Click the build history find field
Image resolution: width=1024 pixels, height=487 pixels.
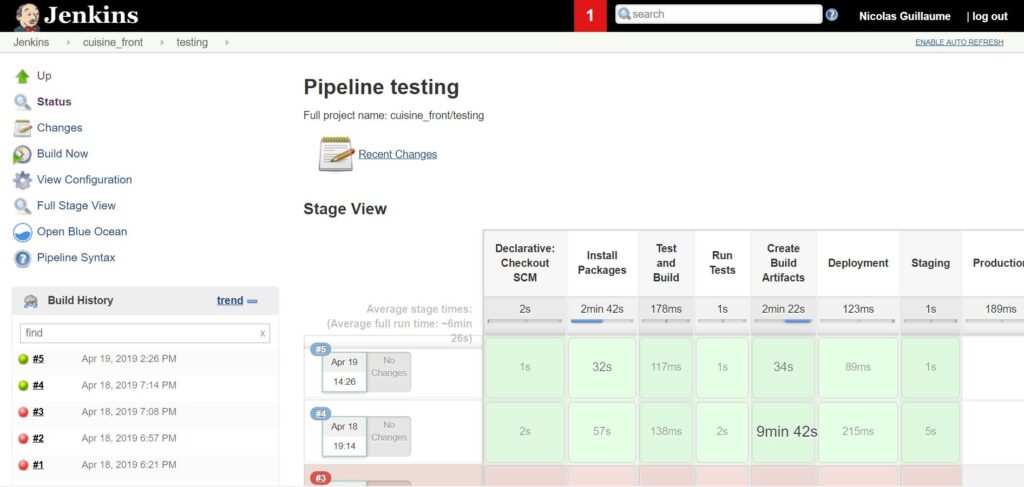pos(145,333)
